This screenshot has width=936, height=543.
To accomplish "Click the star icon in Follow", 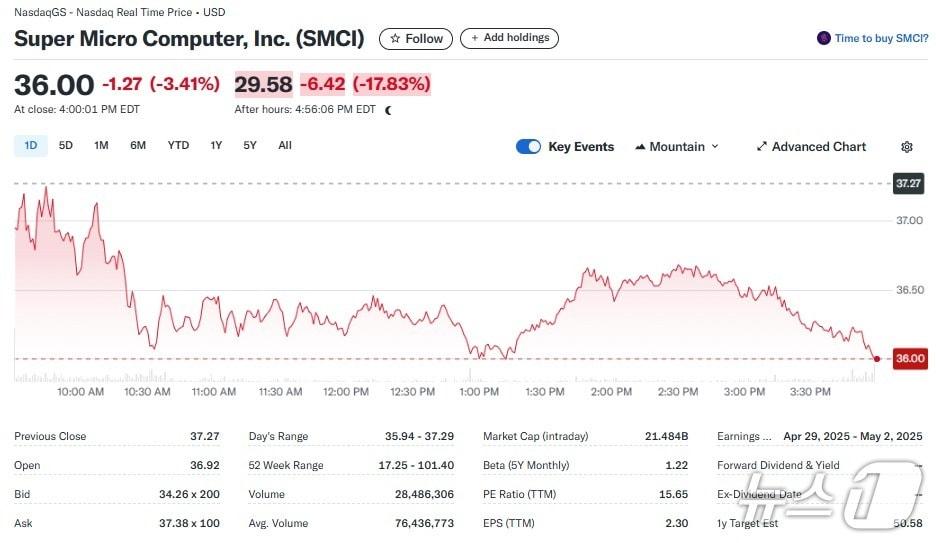I will (x=395, y=39).
